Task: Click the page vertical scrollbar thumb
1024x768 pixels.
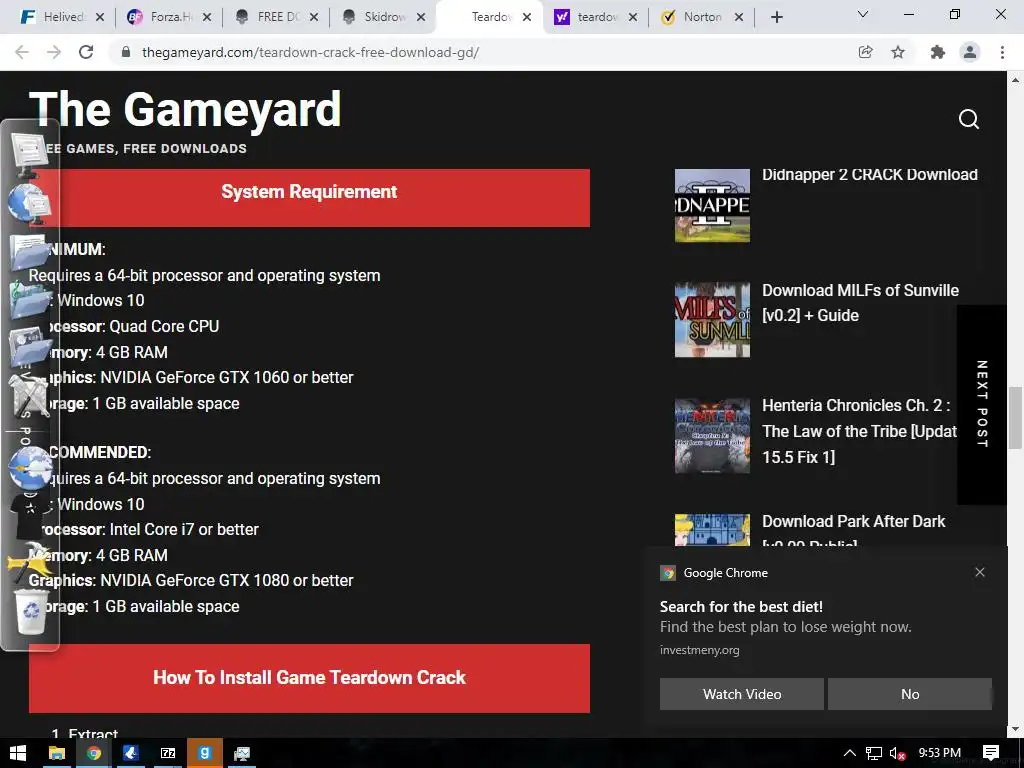Action: [1015, 418]
